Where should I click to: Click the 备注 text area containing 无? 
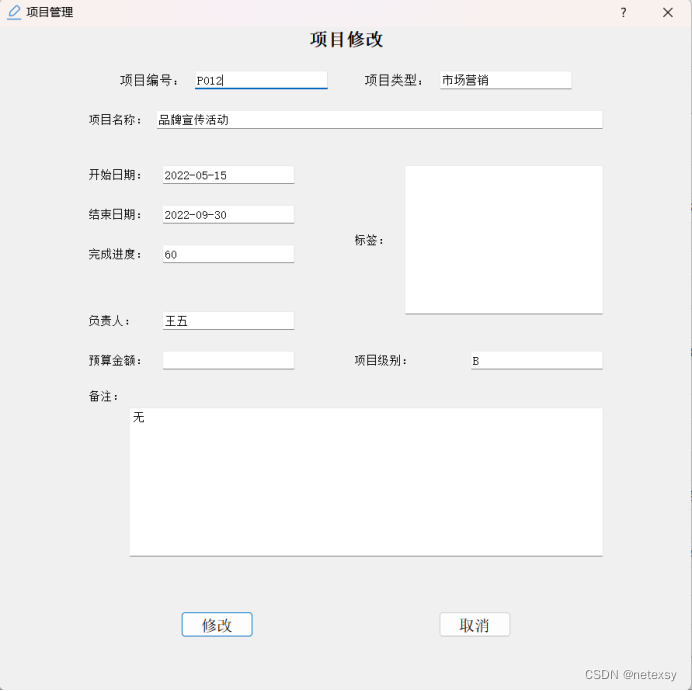tap(366, 482)
